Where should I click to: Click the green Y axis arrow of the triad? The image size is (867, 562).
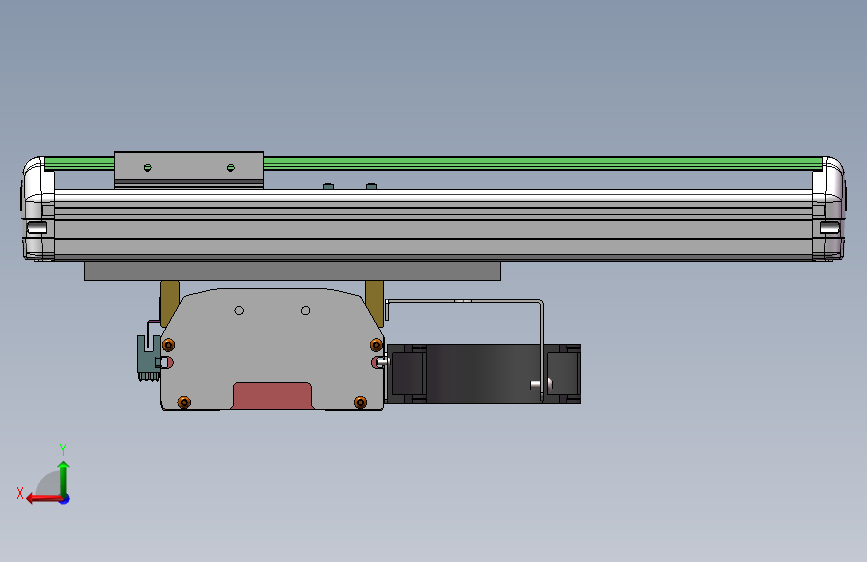tap(64, 478)
